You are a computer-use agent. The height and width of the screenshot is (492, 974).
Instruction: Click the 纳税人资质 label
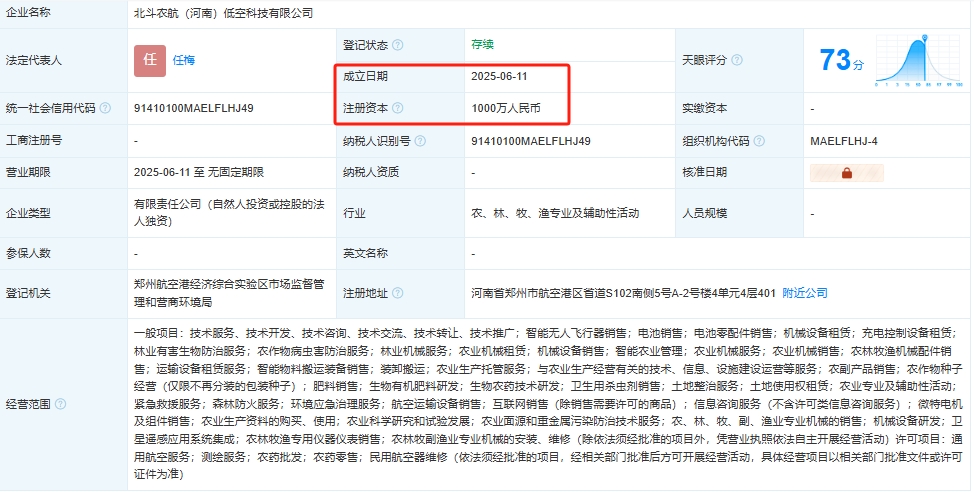click(x=371, y=172)
